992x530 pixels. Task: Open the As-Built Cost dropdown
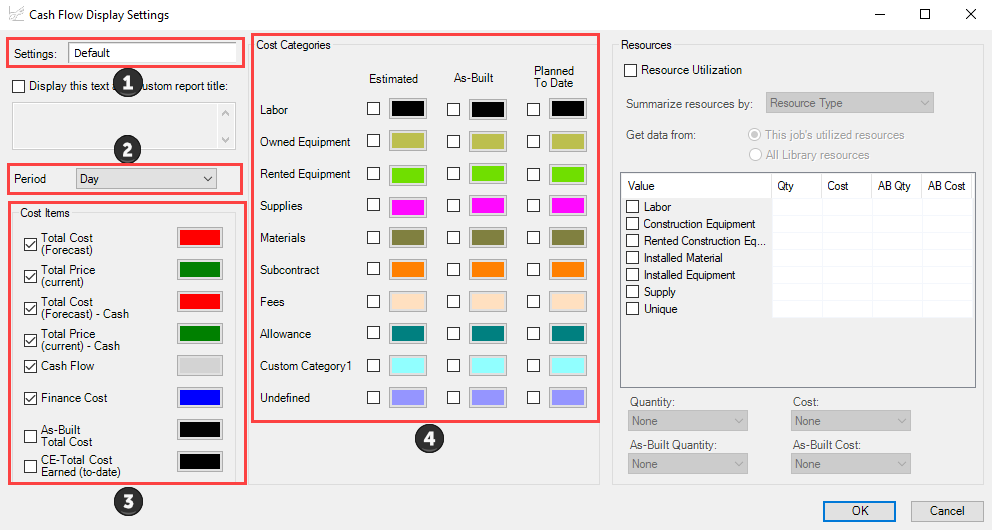coord(851,464)
